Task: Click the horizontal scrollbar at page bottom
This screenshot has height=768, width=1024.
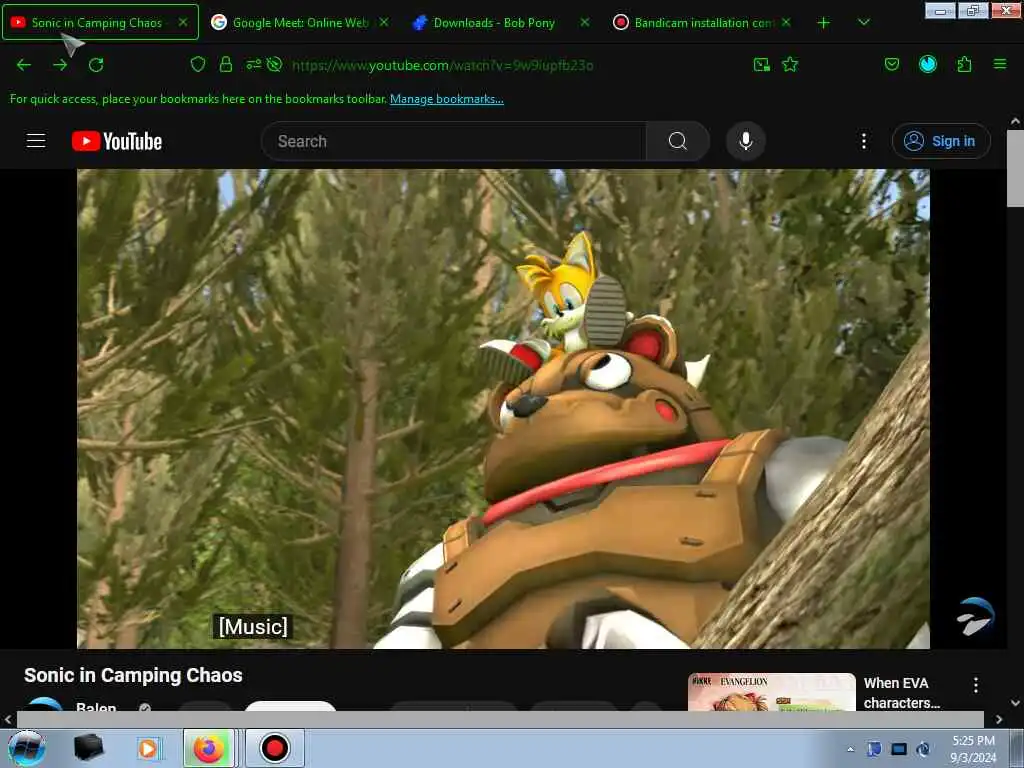Action: point(500,719)
